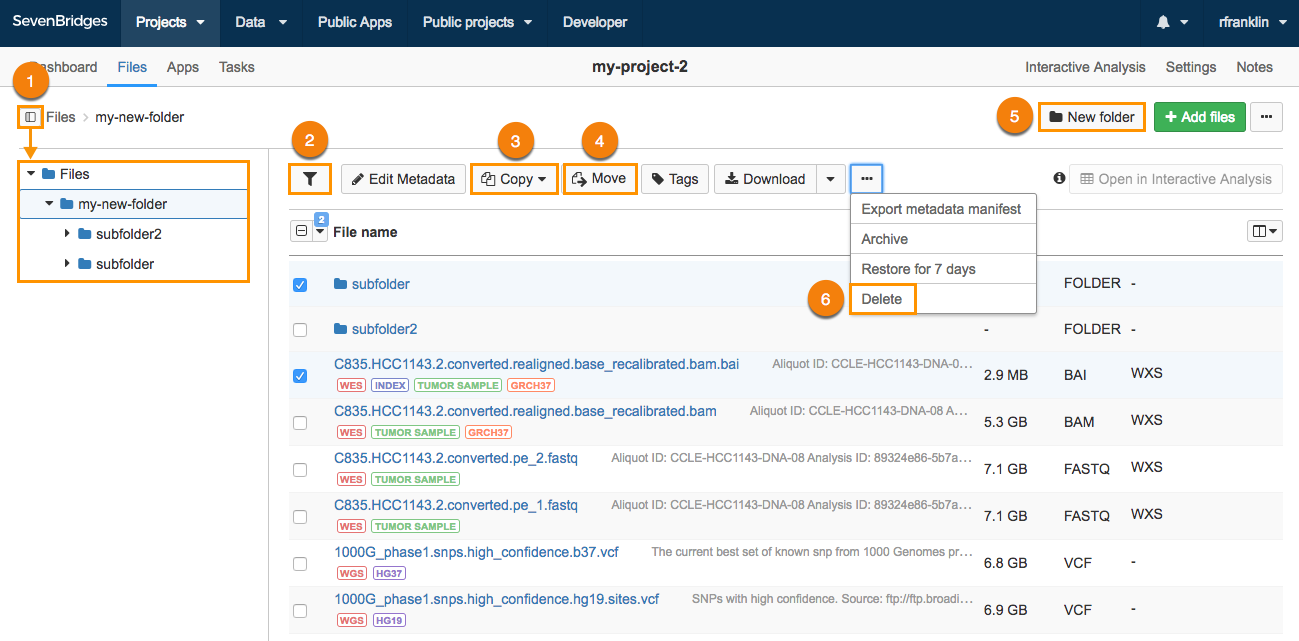Open the filter funnel tool
Viewport: 1299px width, 641px height.
click(310, 179)
